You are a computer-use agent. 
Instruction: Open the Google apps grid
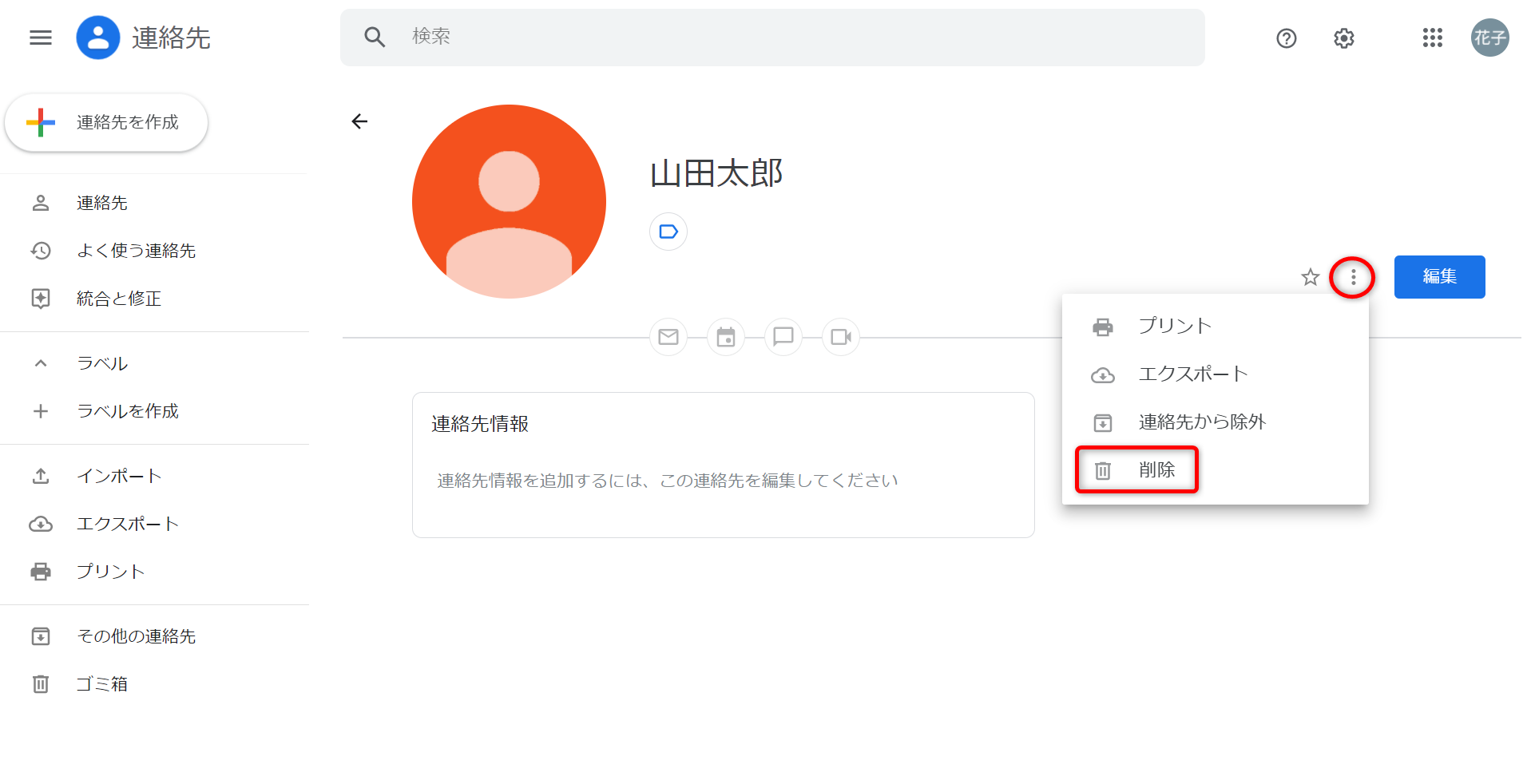[x=1432, y=38]
